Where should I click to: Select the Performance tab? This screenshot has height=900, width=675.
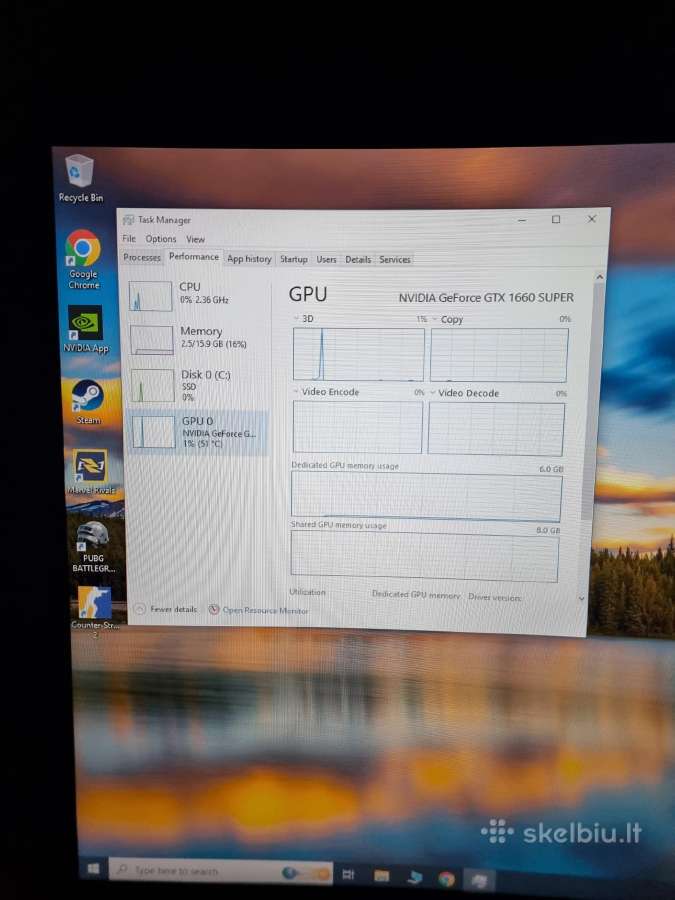click(193, 257)
